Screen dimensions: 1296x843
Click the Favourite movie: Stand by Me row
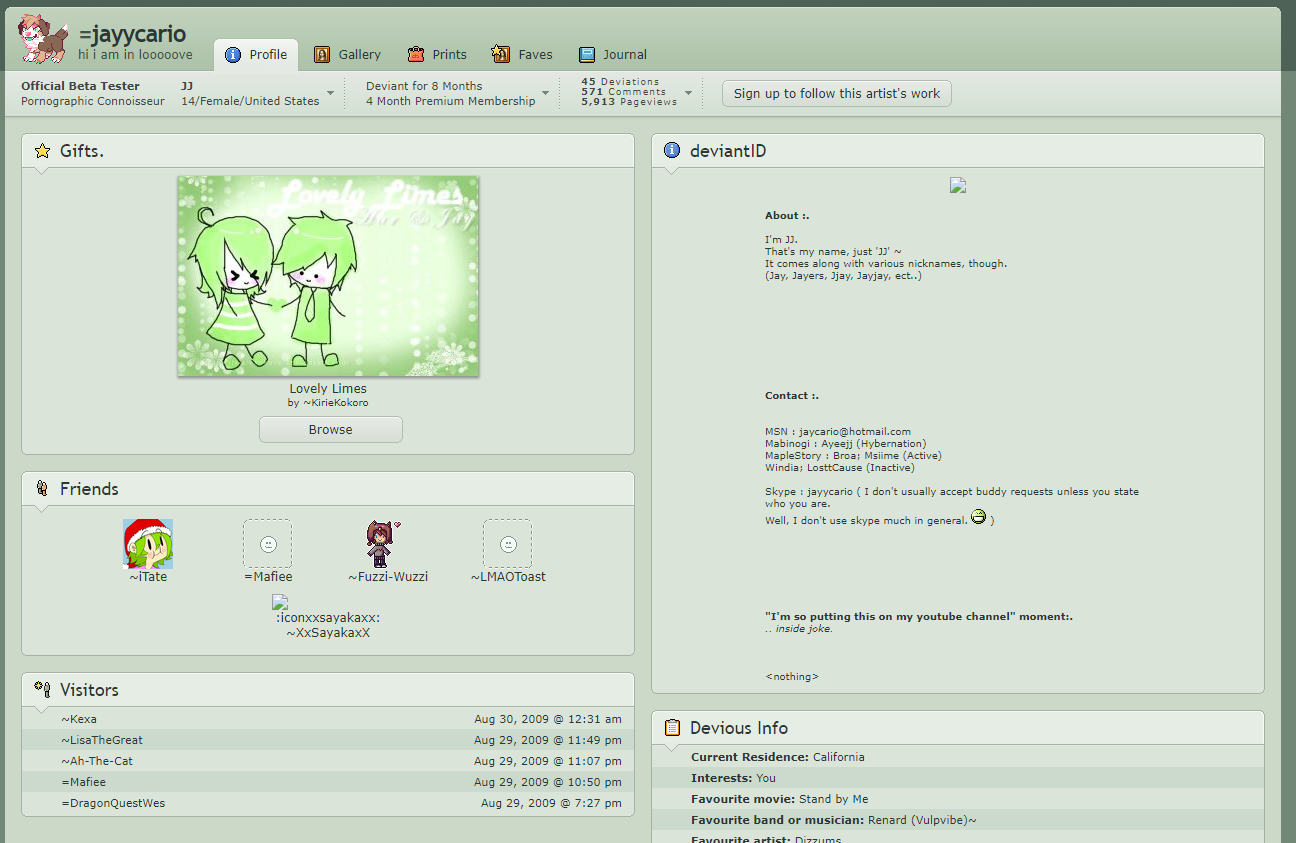click(x=958, y=799)
